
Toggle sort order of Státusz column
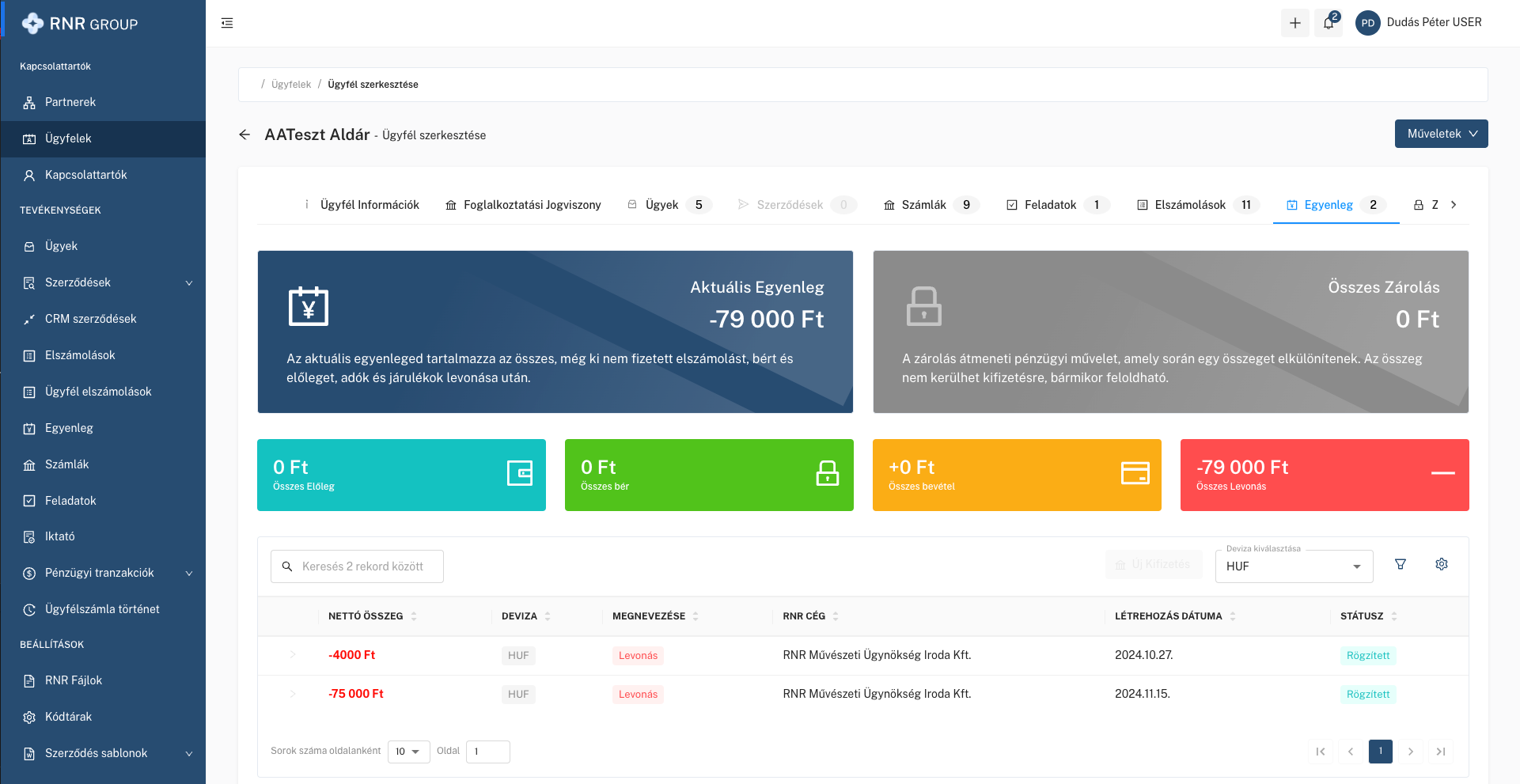[1393, 616]
